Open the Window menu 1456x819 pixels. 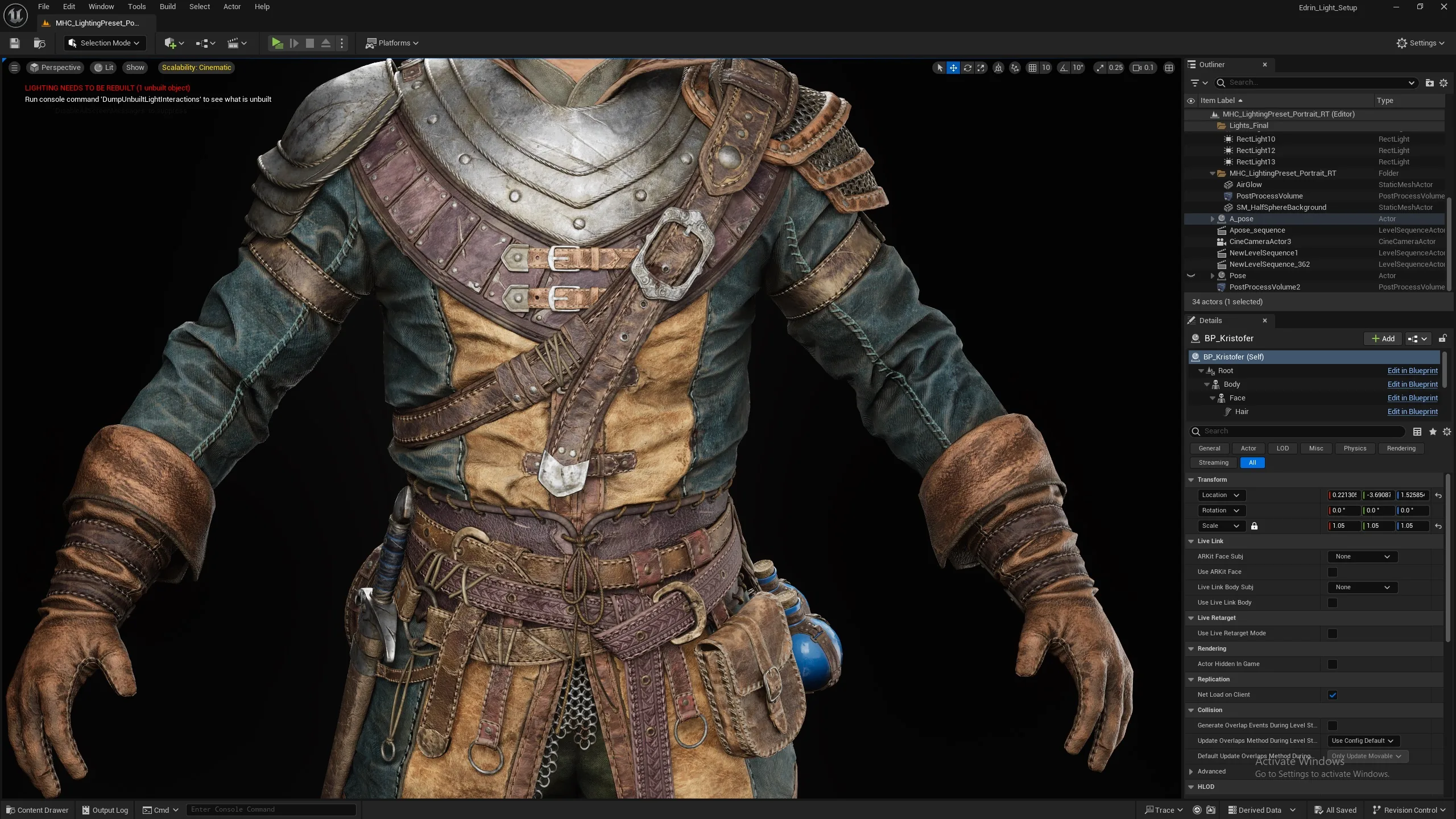click(x=101, y=7)
